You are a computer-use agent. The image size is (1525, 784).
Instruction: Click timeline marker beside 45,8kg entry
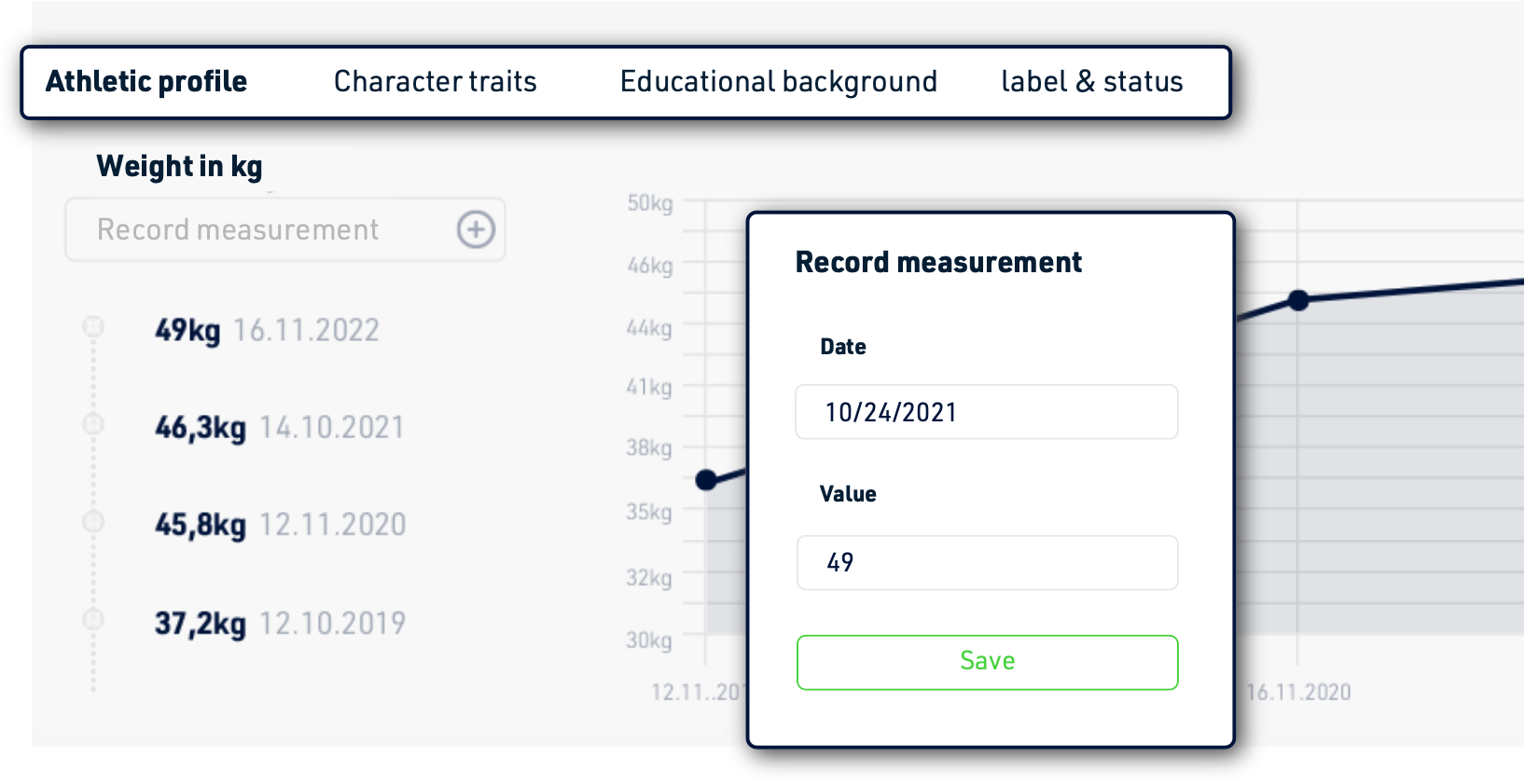pyautogui.click(x=93, y=521)
